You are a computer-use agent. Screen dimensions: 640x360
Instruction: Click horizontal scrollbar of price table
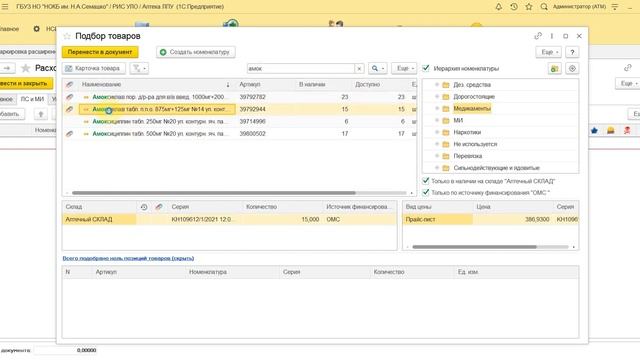click(474, 247)
